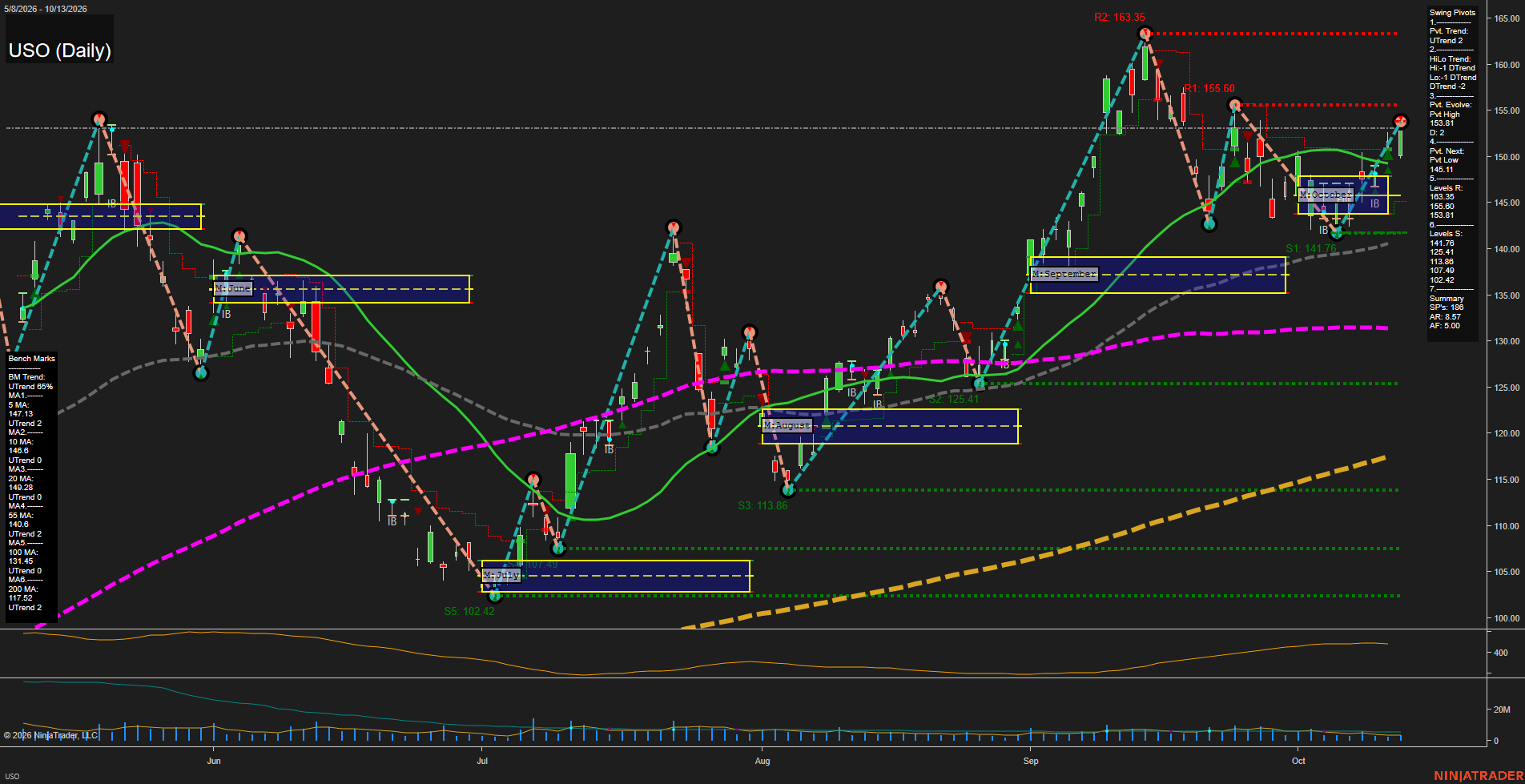Click the Aug label on the time axis
This screenshot has width=1525, height=784.
762,761
